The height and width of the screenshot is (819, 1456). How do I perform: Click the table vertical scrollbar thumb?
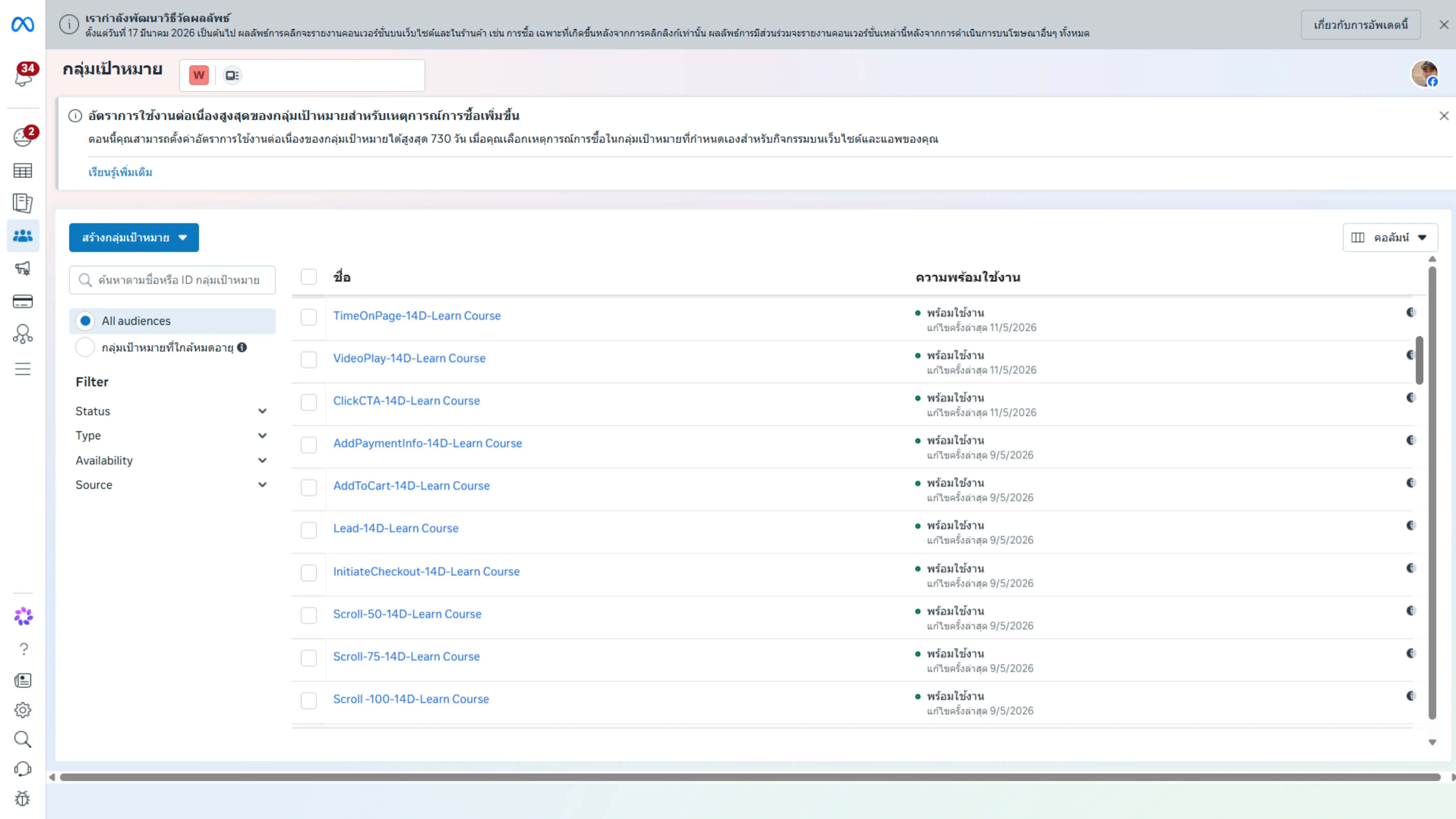click(1419, 360)
